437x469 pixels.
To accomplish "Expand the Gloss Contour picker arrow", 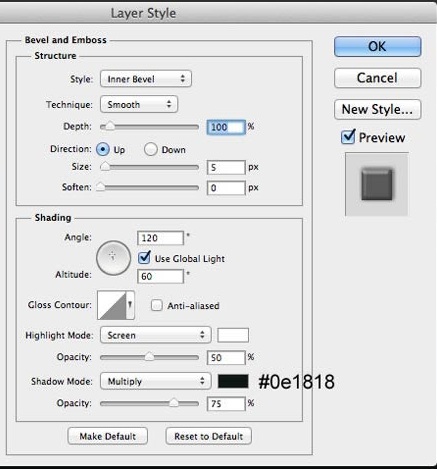I will coord(130,305).
